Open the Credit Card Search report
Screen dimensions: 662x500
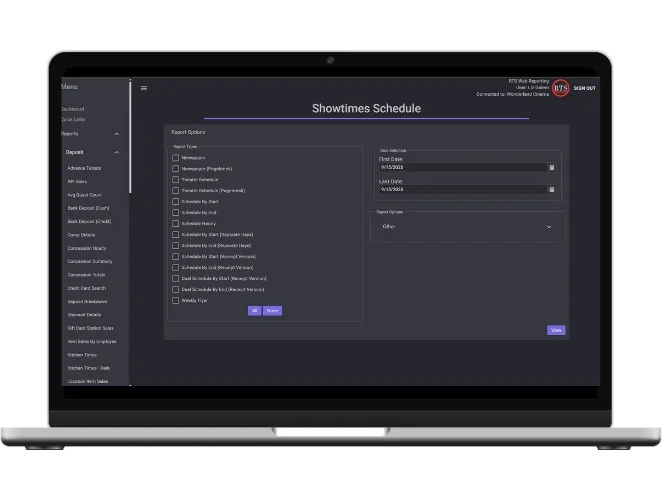[x=87, y=288]
